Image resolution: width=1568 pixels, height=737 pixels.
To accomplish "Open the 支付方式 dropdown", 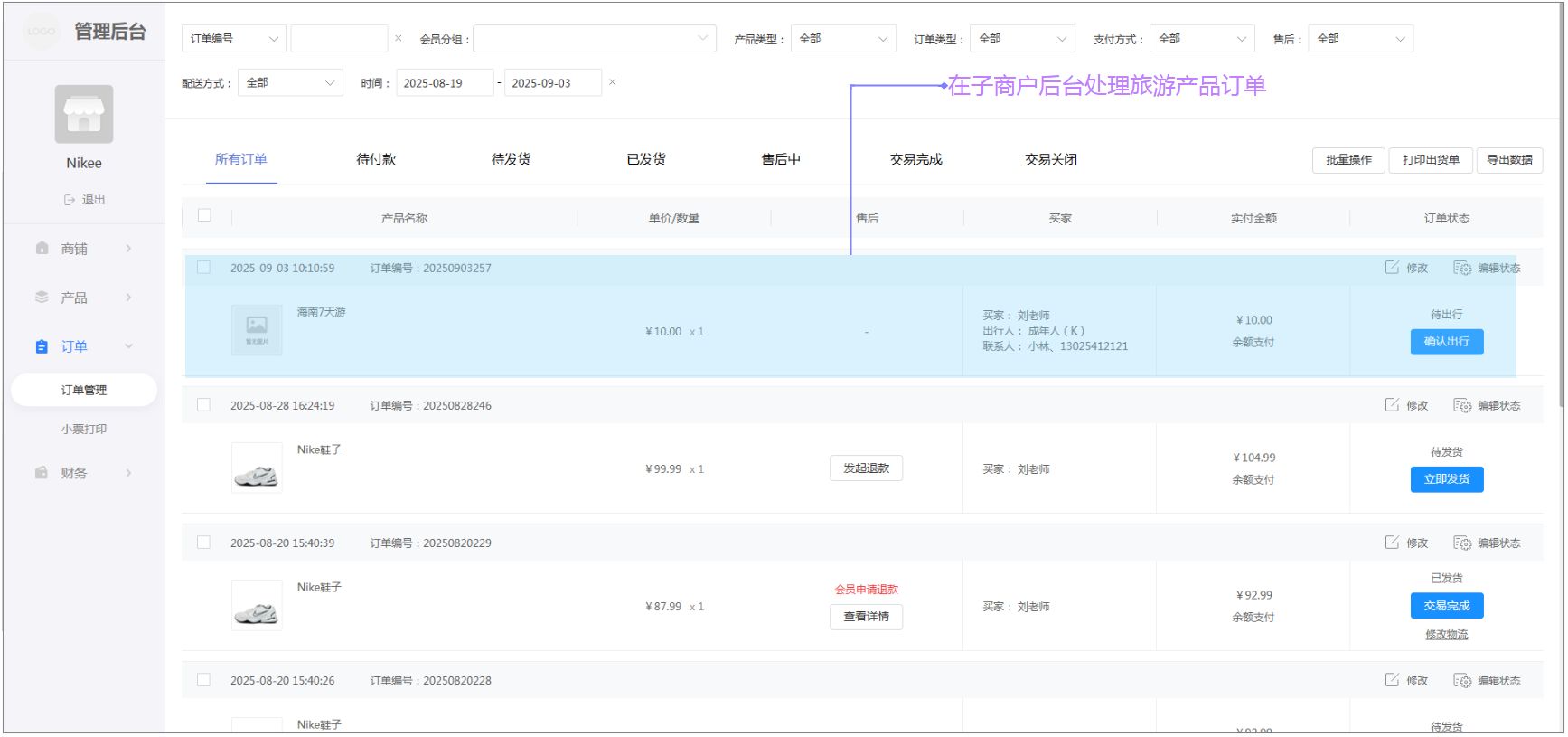I will point(1201,39).
